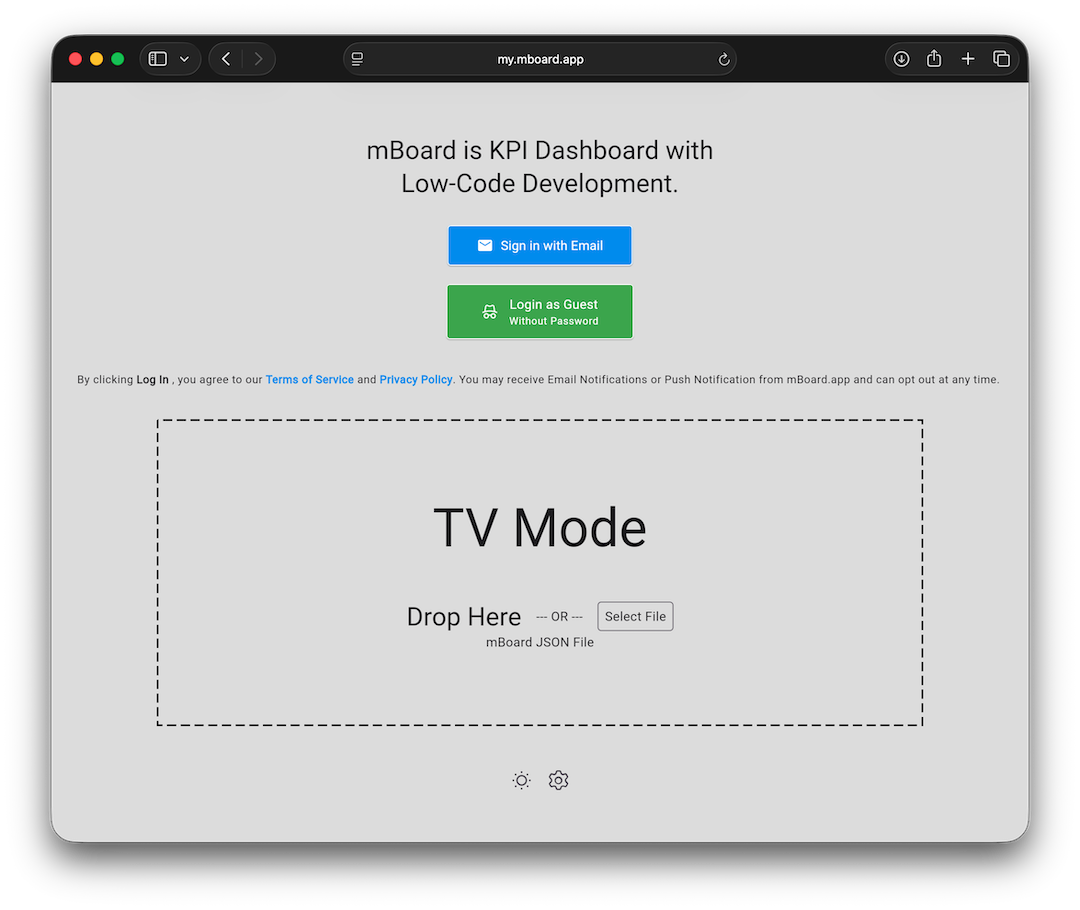Open the Downloads icon in the toolbar
1080x910 pixels.
tap(901, 59)
